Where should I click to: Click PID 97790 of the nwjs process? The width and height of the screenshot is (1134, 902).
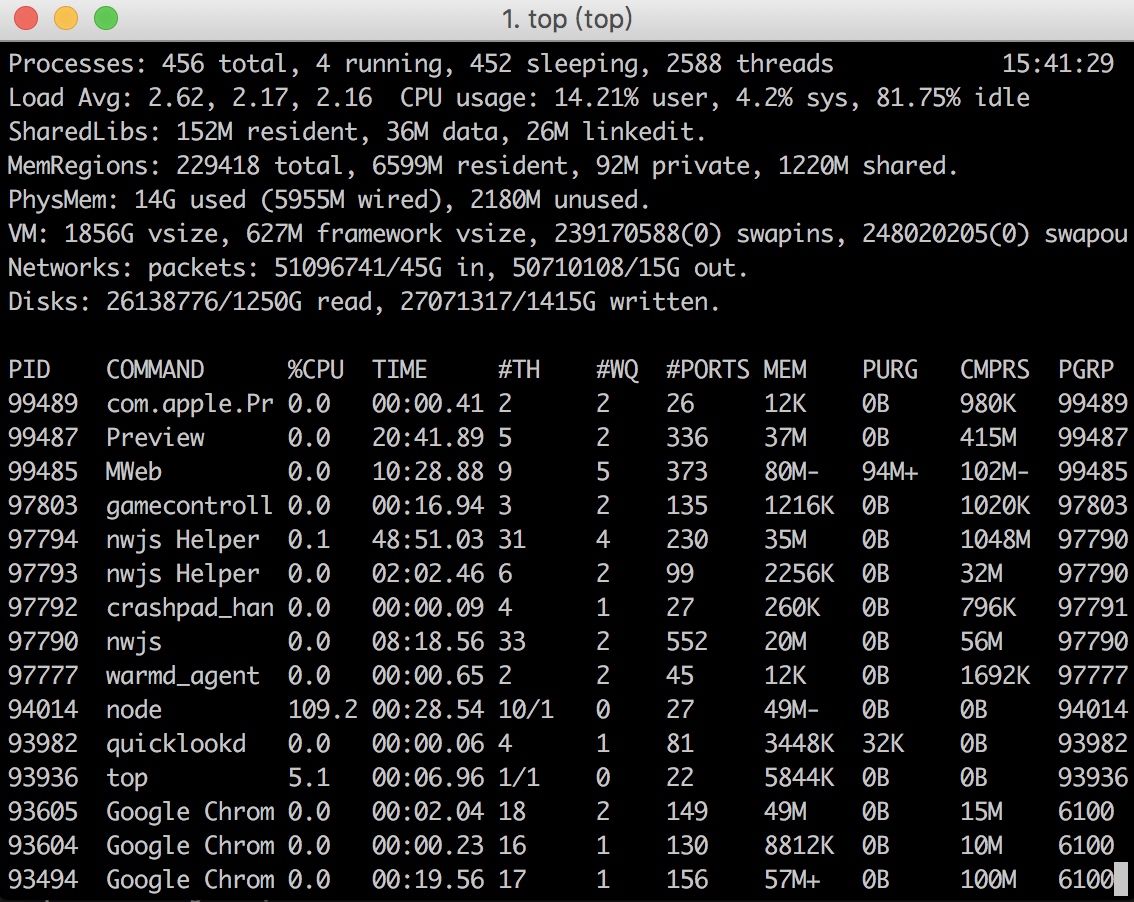coord(43,642)
